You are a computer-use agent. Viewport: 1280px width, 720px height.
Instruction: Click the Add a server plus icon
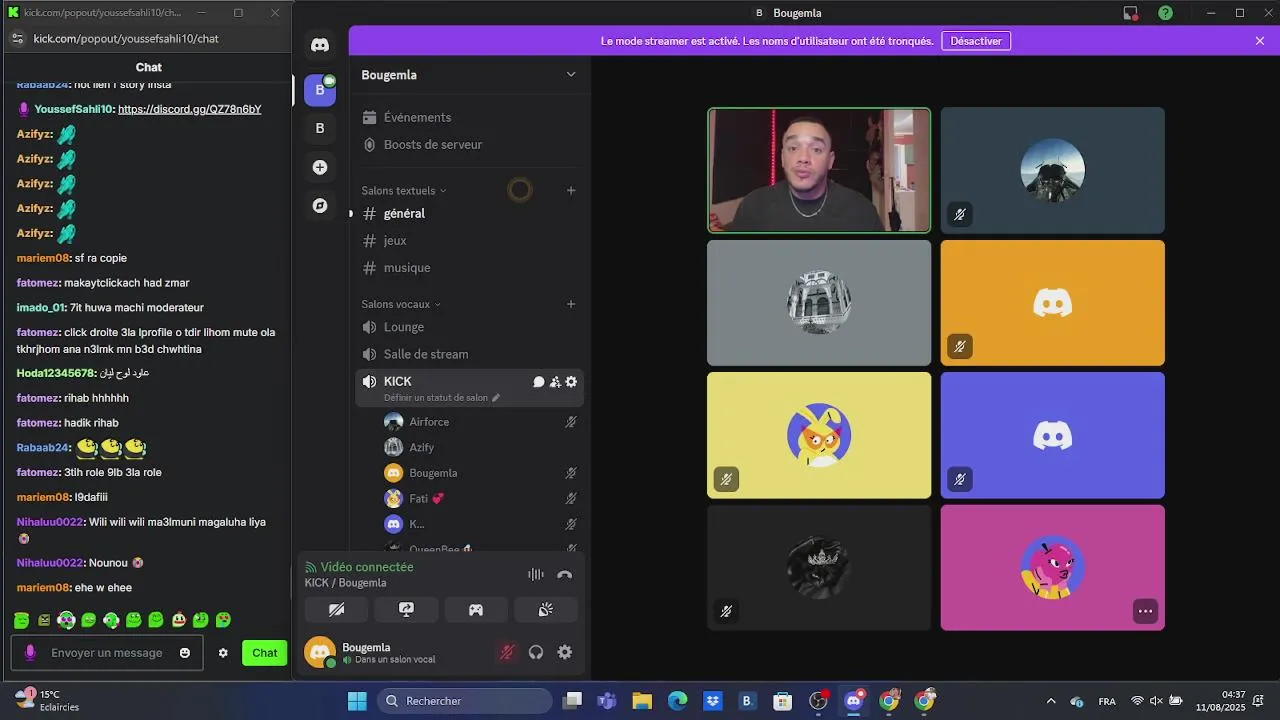coord(320,167)
